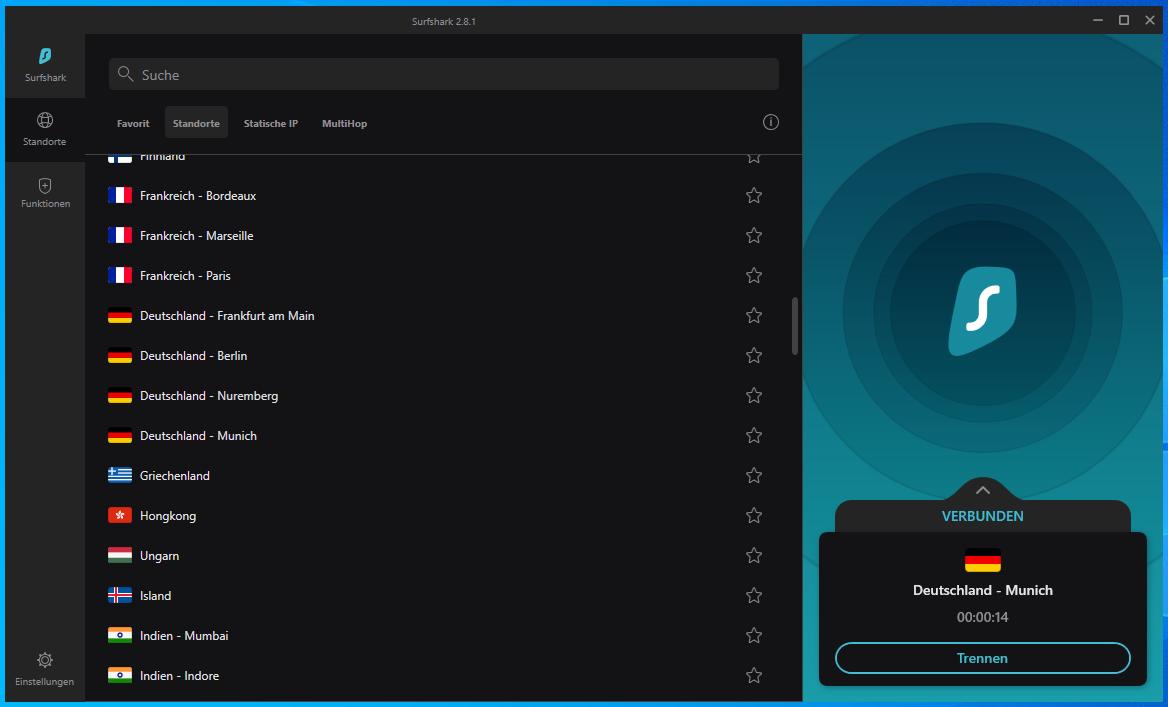
Task: Open the Funktionen shield icon
Action: [45, 186]
